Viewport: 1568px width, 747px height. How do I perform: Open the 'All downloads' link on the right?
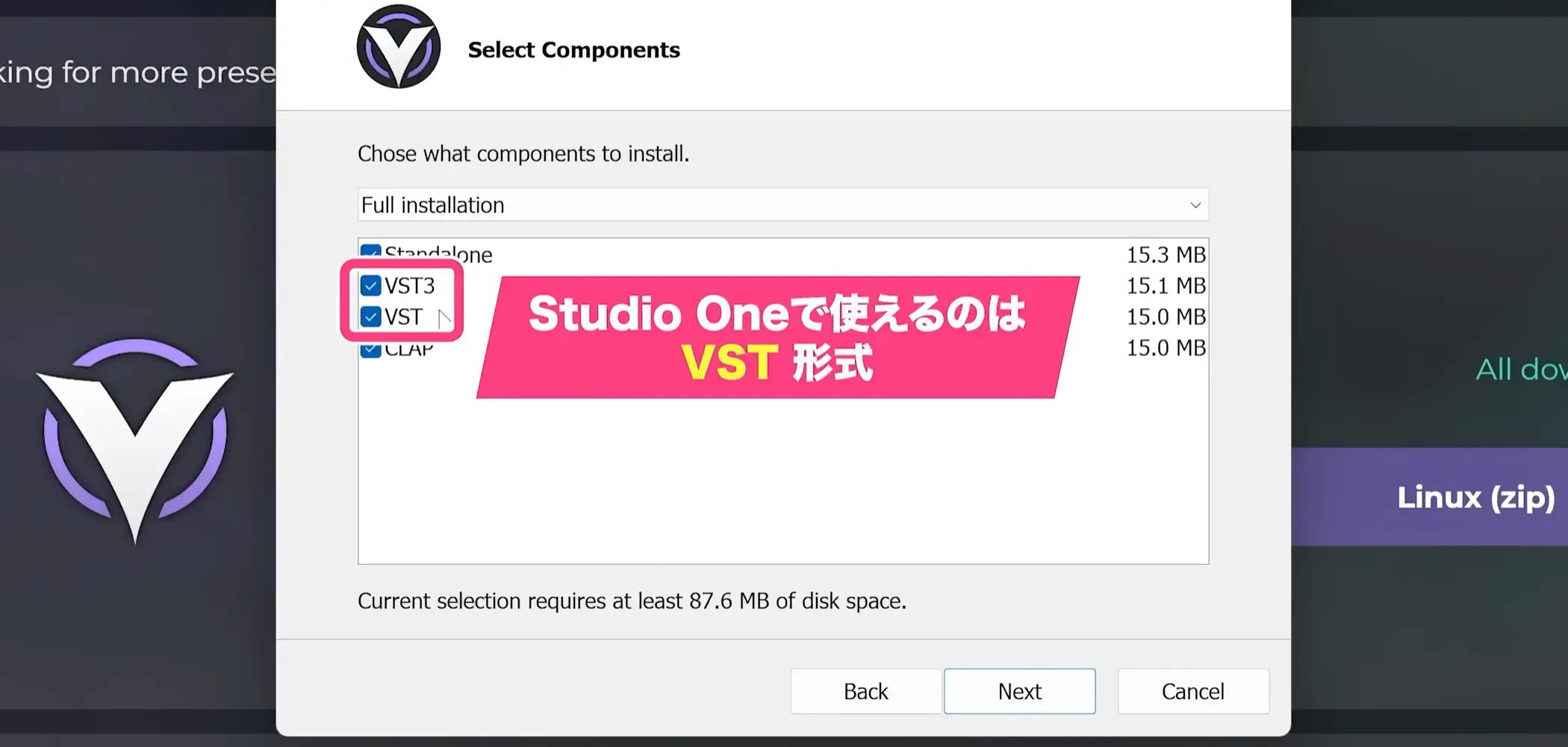pyautogui.click(x=1520, y=369)
